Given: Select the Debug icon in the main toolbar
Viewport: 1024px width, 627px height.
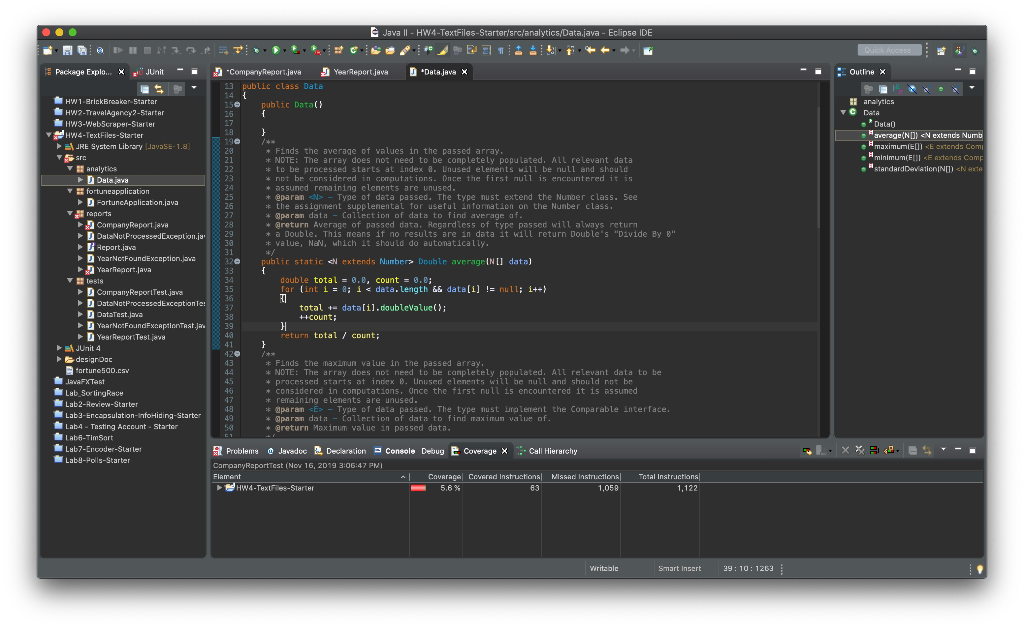Looking at the screenshot, I should tap(255, 49).
